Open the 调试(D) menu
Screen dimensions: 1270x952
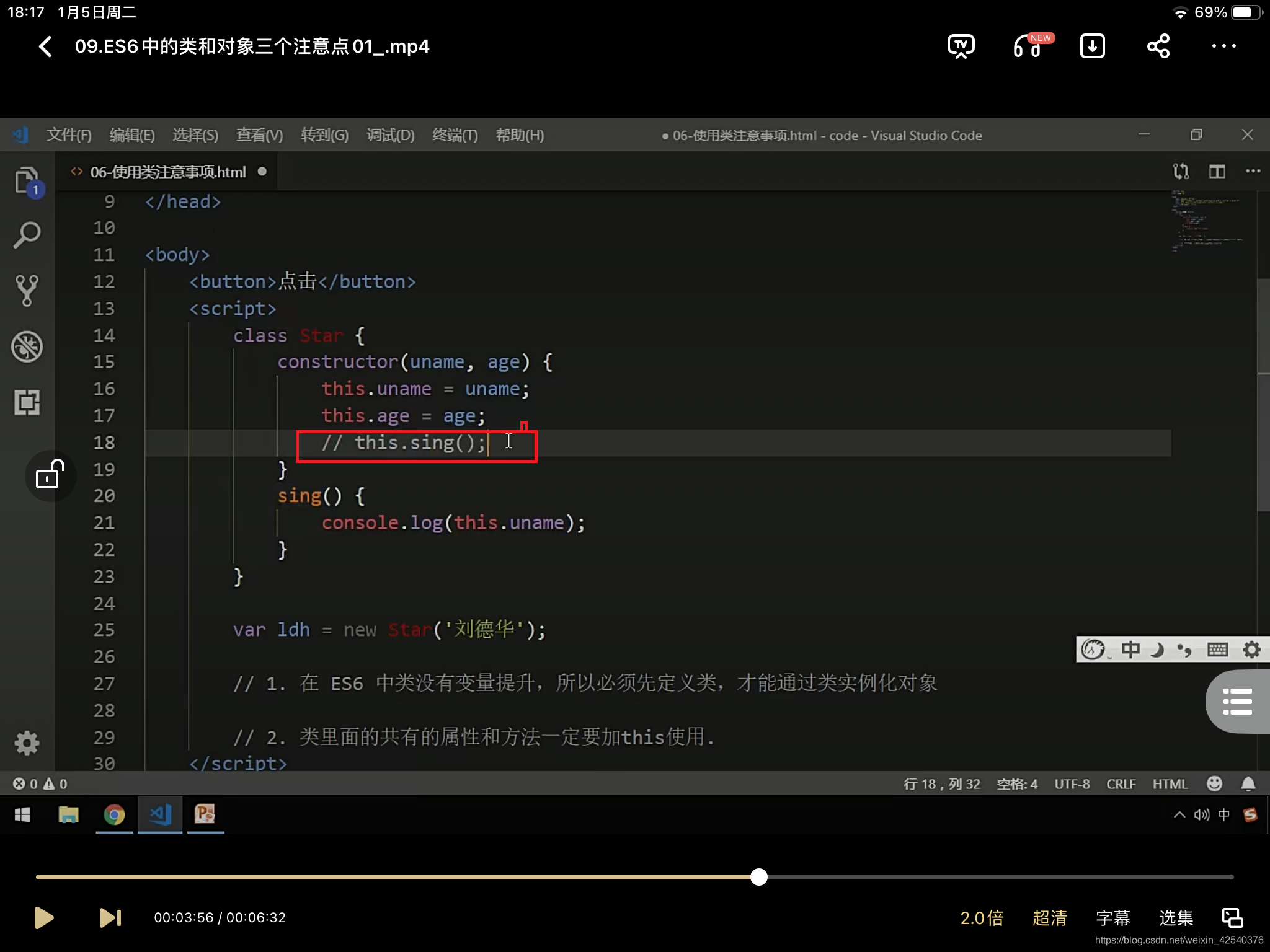390,135
